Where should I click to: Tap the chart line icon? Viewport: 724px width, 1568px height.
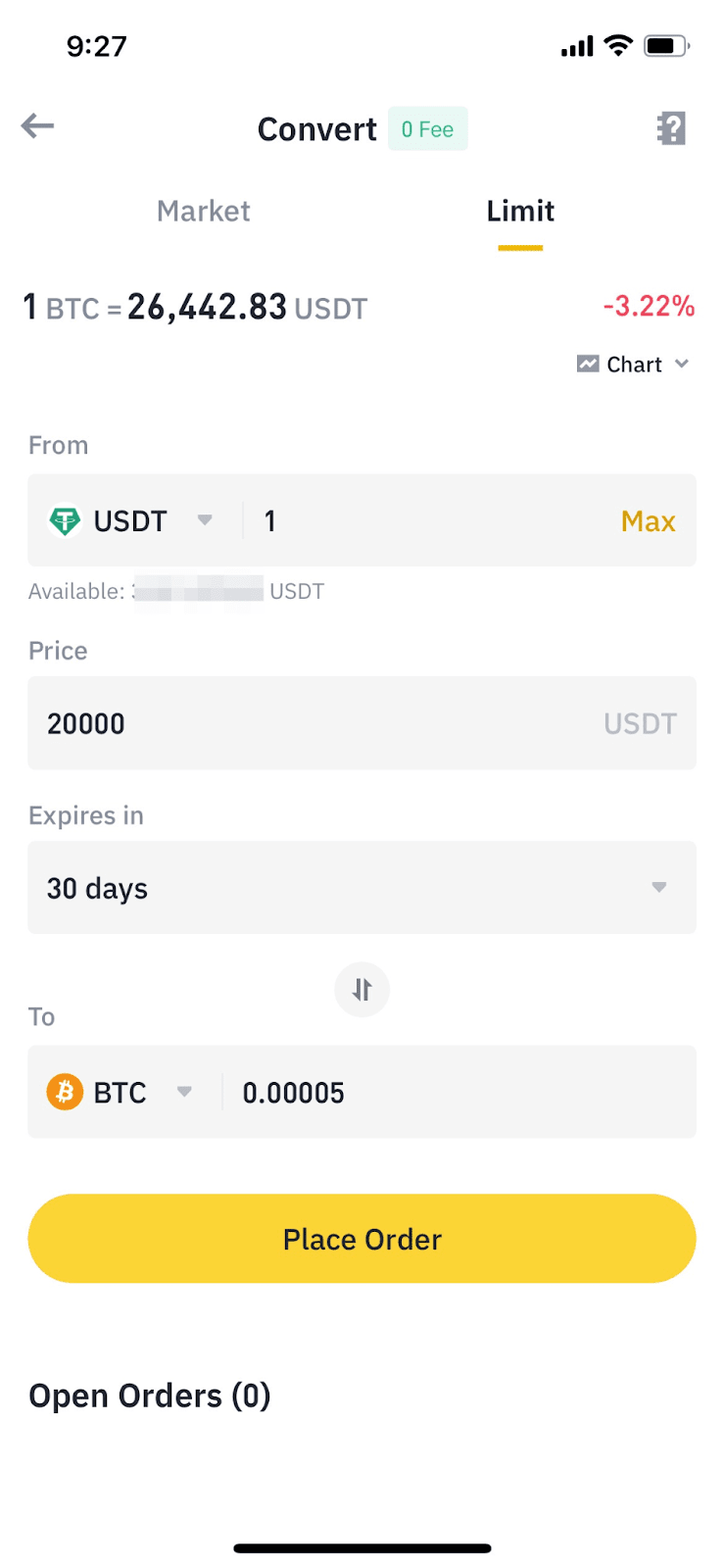pyautogui.click(x=588, y=364)
